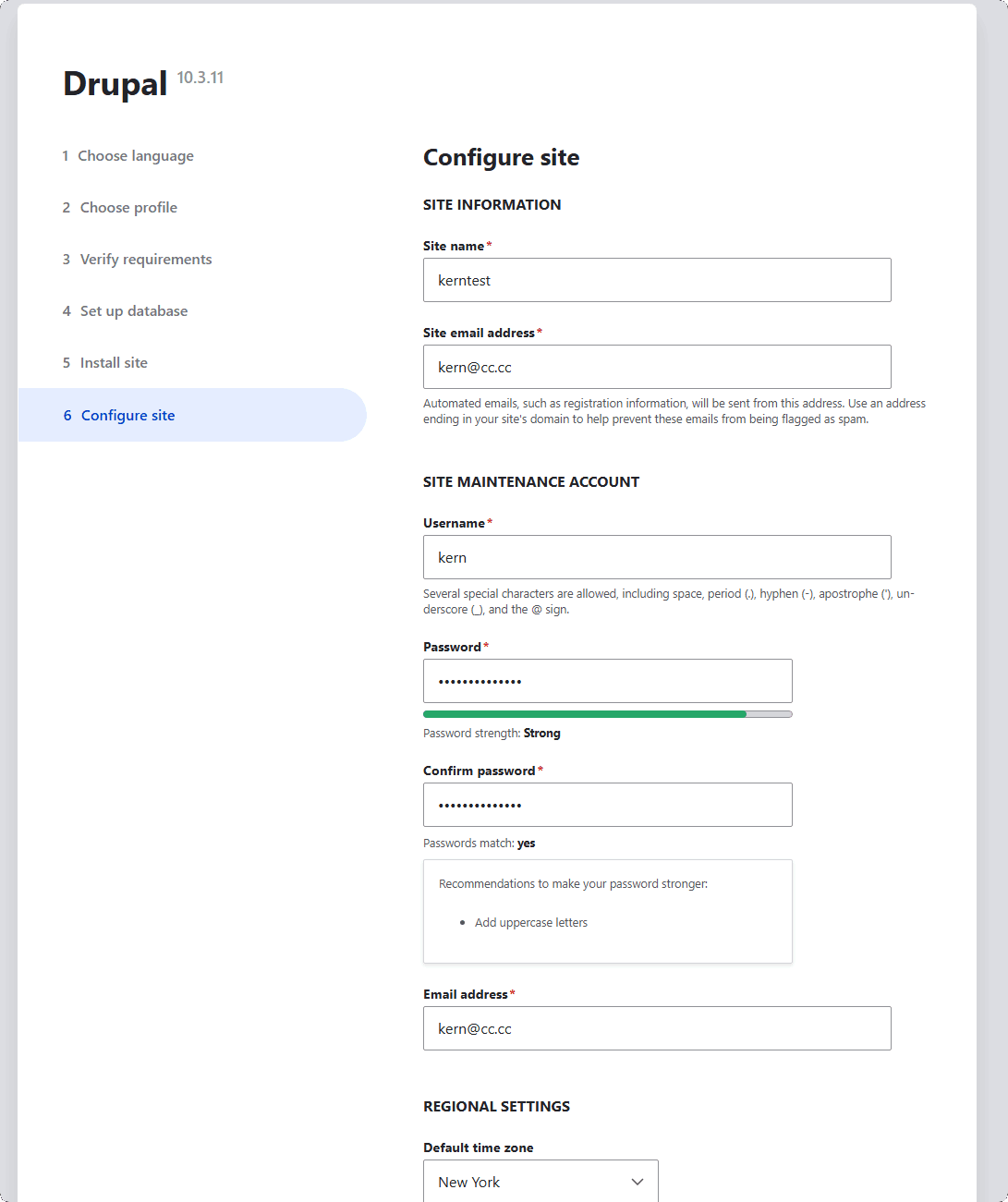Focus the Site email address input
Image resolution: width=1008 pixels, height=1202 pixels.
pos(657,367)
